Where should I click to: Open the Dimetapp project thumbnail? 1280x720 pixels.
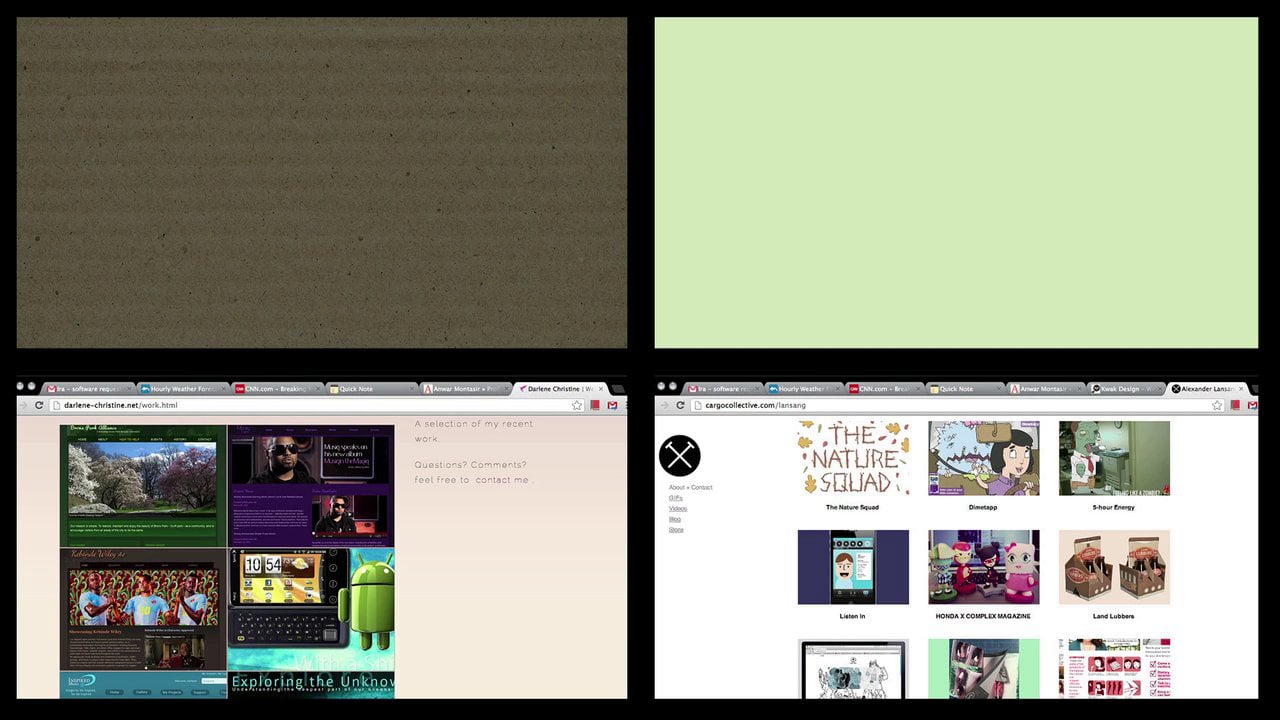tap(983, 458)
